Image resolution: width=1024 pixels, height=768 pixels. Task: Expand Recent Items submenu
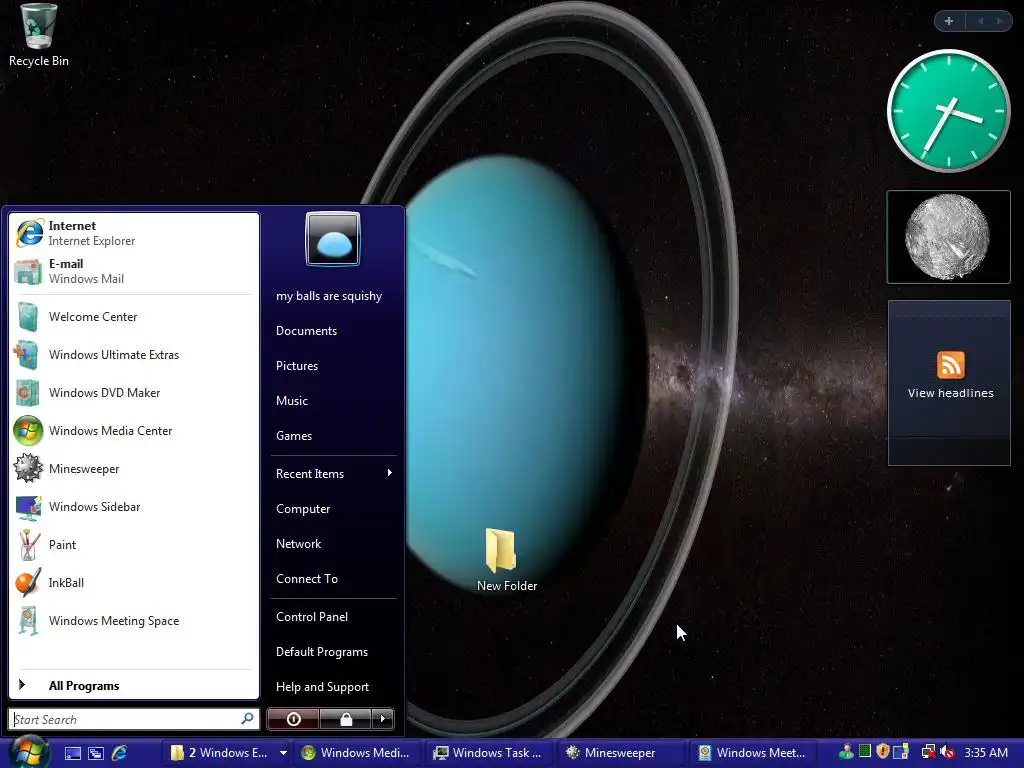click(x=334, y=473)
